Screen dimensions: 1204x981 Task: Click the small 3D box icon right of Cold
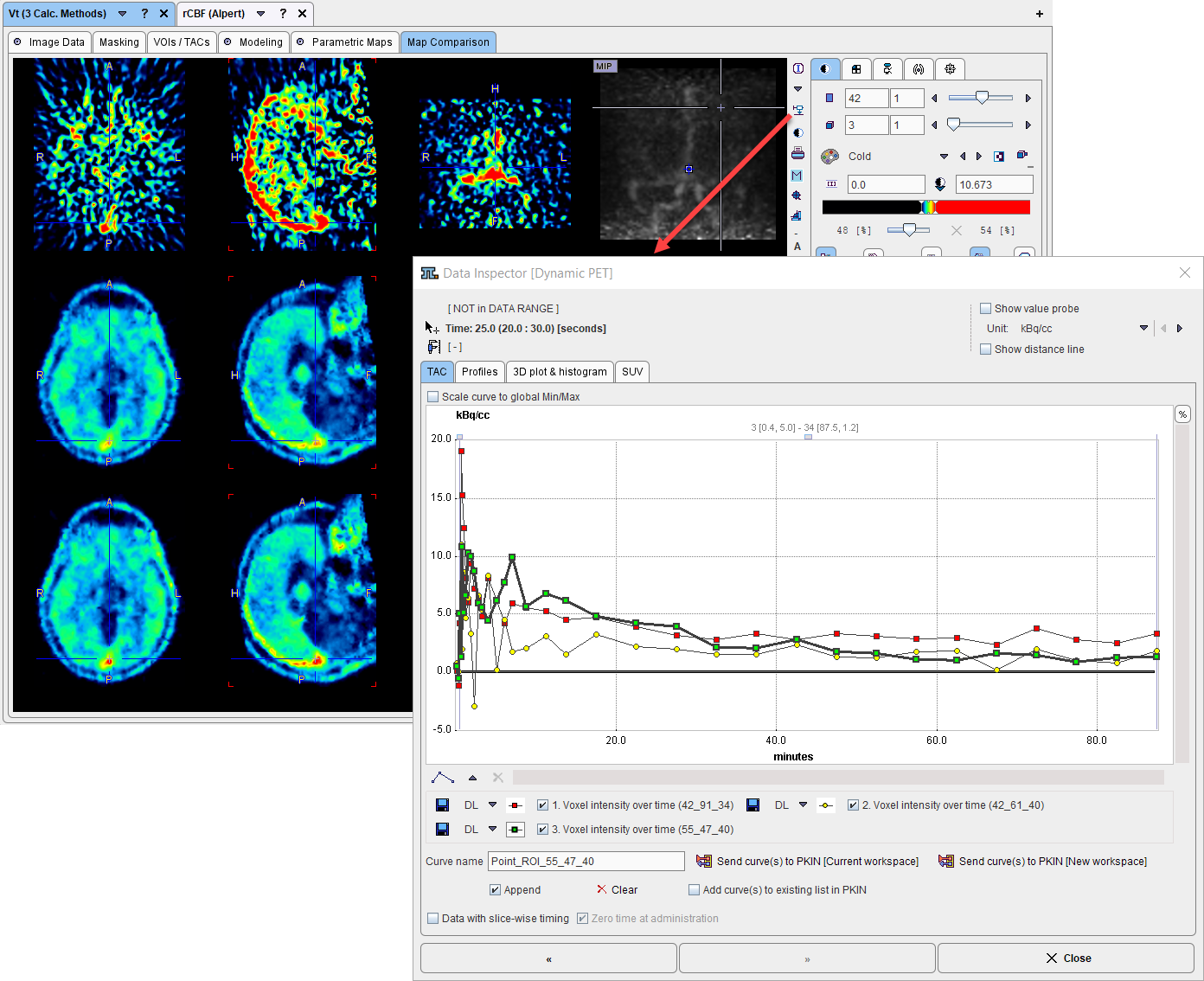1022,156
